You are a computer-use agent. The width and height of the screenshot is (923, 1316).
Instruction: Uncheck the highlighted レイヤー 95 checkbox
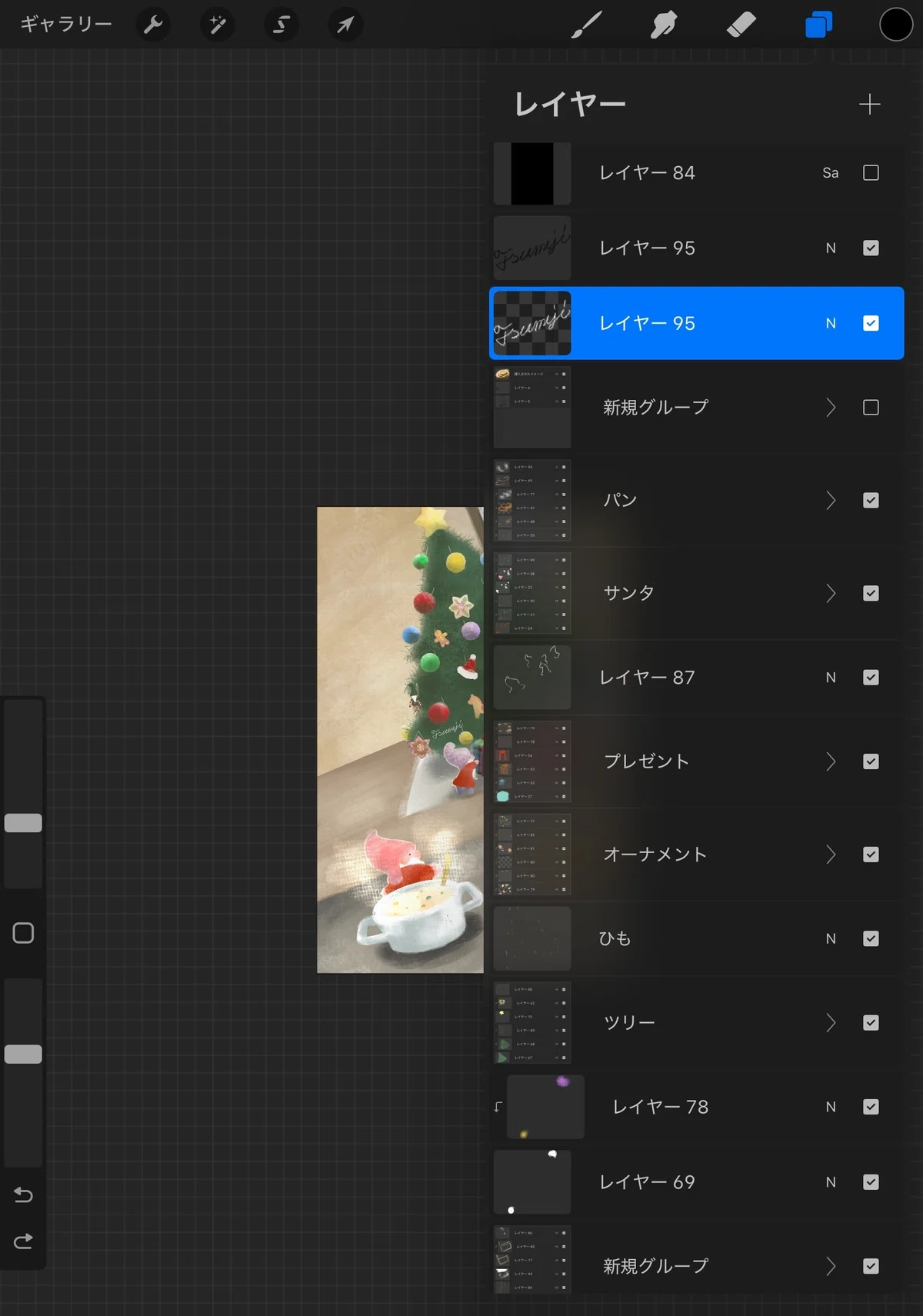pyautogui.click(x=871, y=323)
